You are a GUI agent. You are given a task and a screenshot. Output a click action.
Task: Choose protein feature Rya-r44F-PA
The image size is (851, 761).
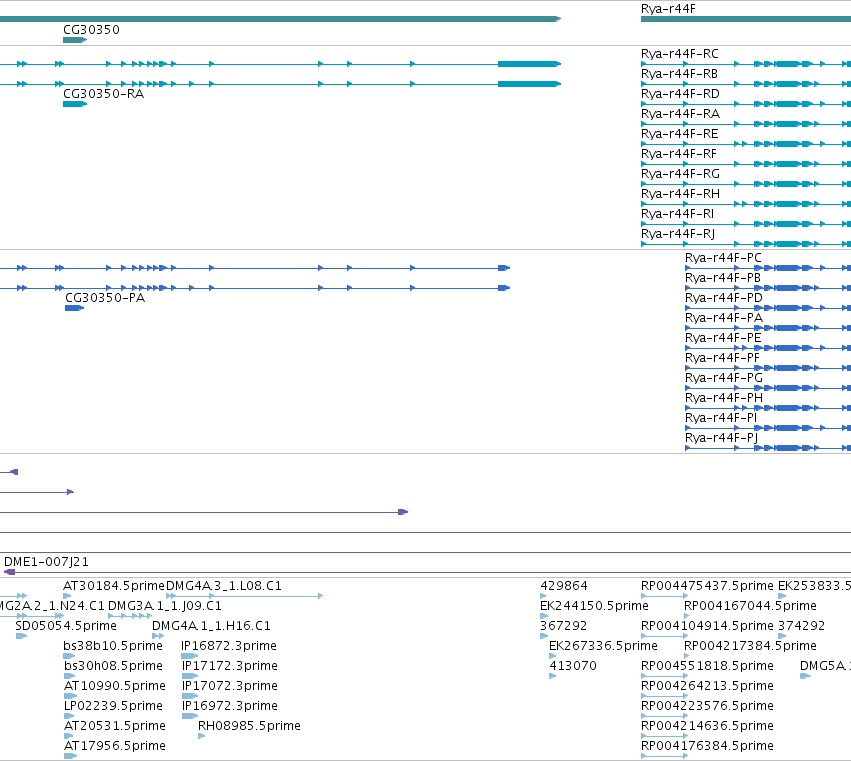(724, 318)
